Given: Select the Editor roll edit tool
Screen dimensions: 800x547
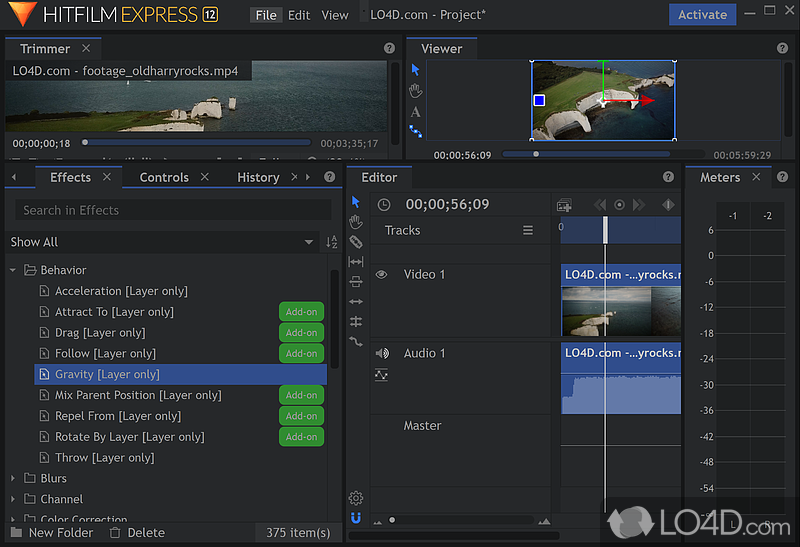Looking at the screenshot, I should pos(356,321).
